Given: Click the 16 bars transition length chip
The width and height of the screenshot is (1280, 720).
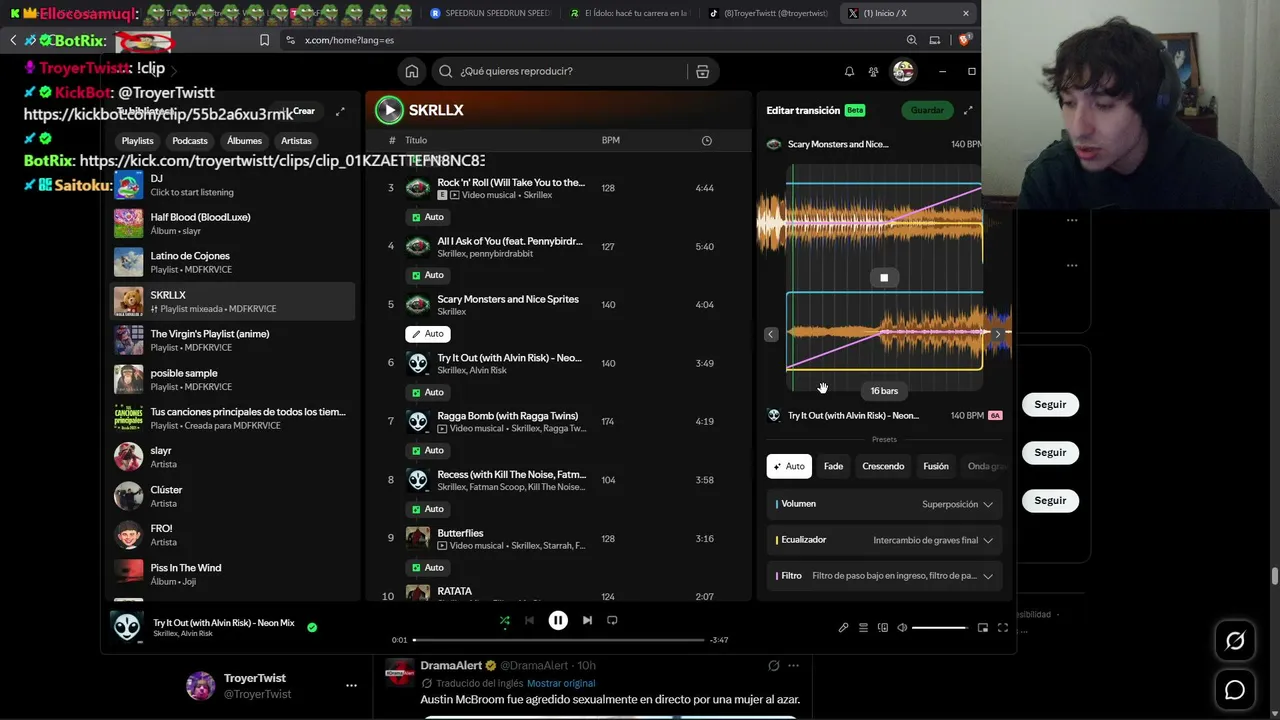Looking at the screenshot, I should tap(884, 391).
